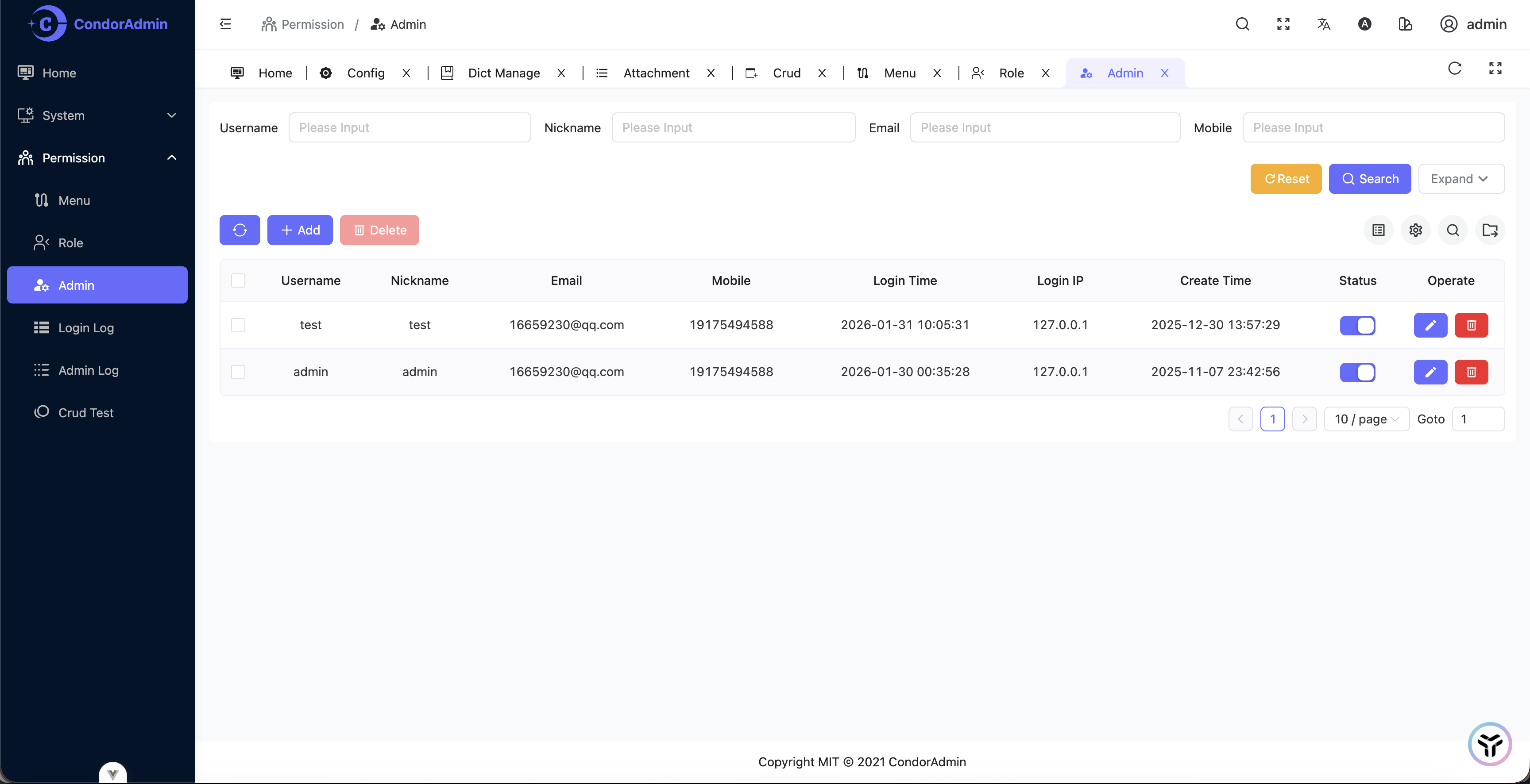Expand the search filter options
Image resolution: width=1530 pixels, height=784 pixels.
click(1460, 179)
